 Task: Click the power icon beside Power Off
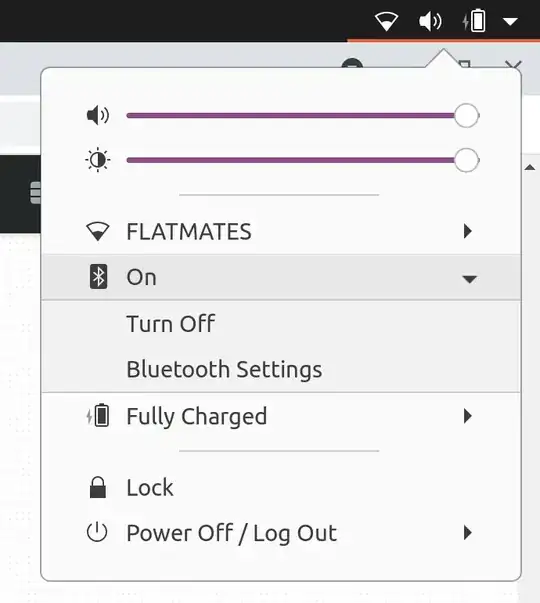(x=97, y=532)
